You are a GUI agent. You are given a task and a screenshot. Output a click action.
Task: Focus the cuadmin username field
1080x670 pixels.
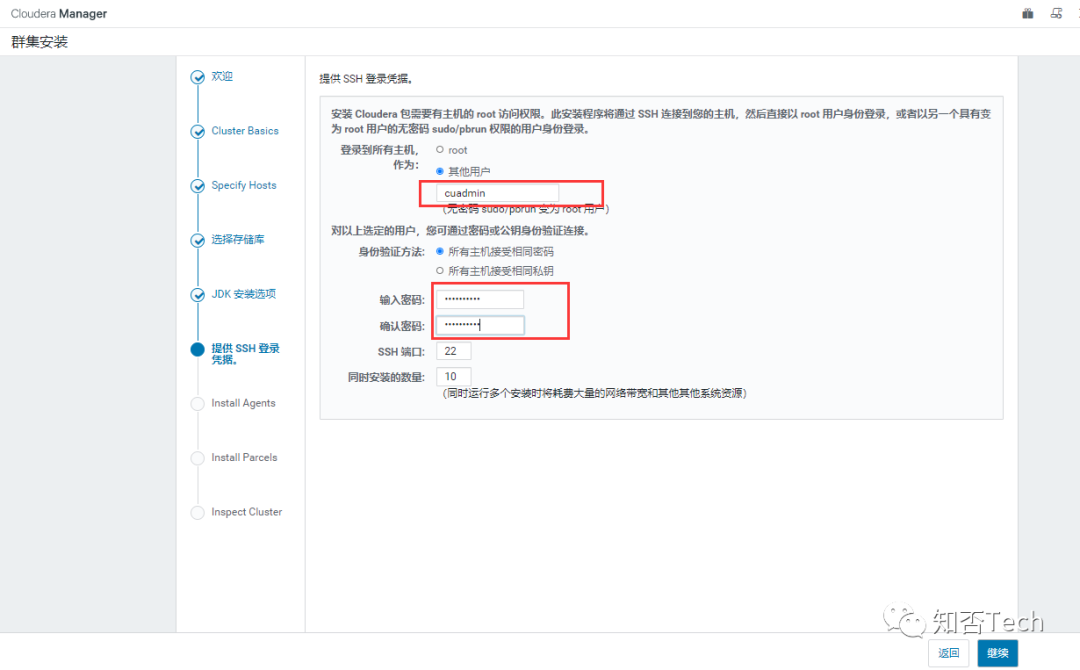[497, 193]
